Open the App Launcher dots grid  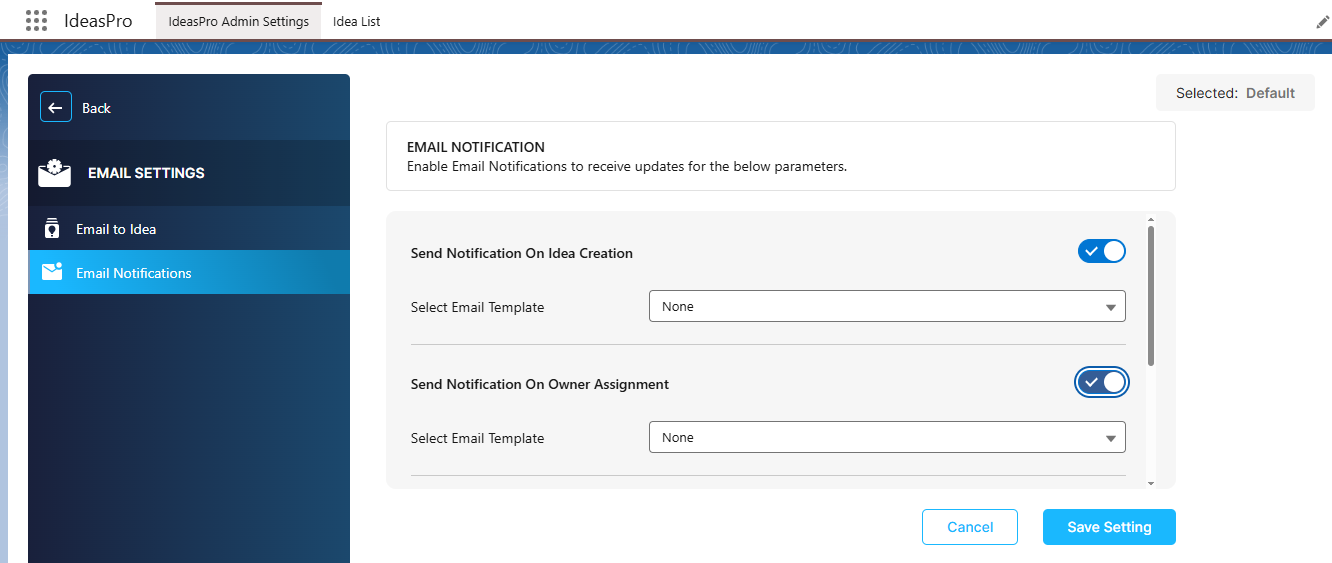pyautogui.click(x=36, y=21)
